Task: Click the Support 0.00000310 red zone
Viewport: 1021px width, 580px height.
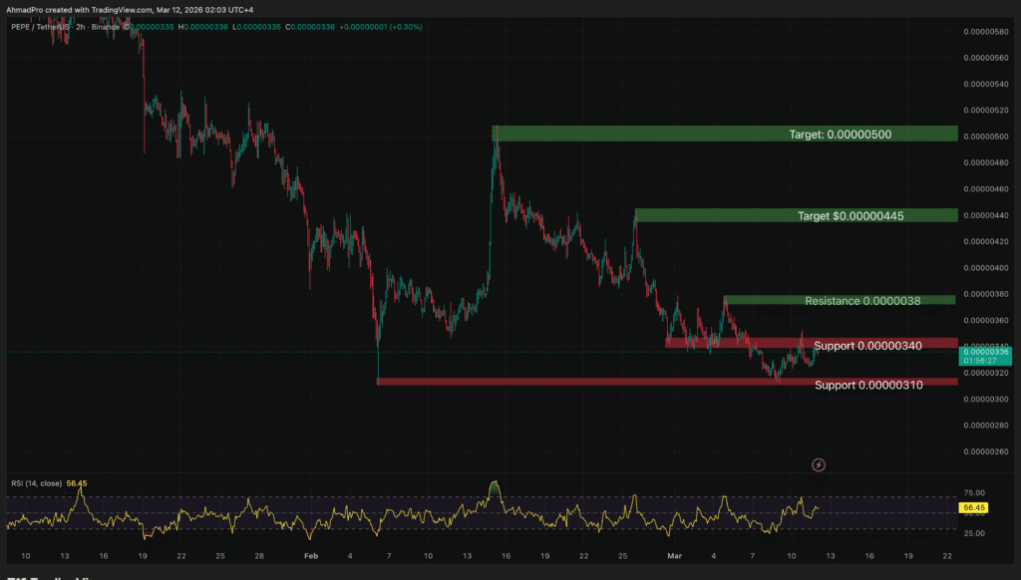Action: click(x=667, y=382)
